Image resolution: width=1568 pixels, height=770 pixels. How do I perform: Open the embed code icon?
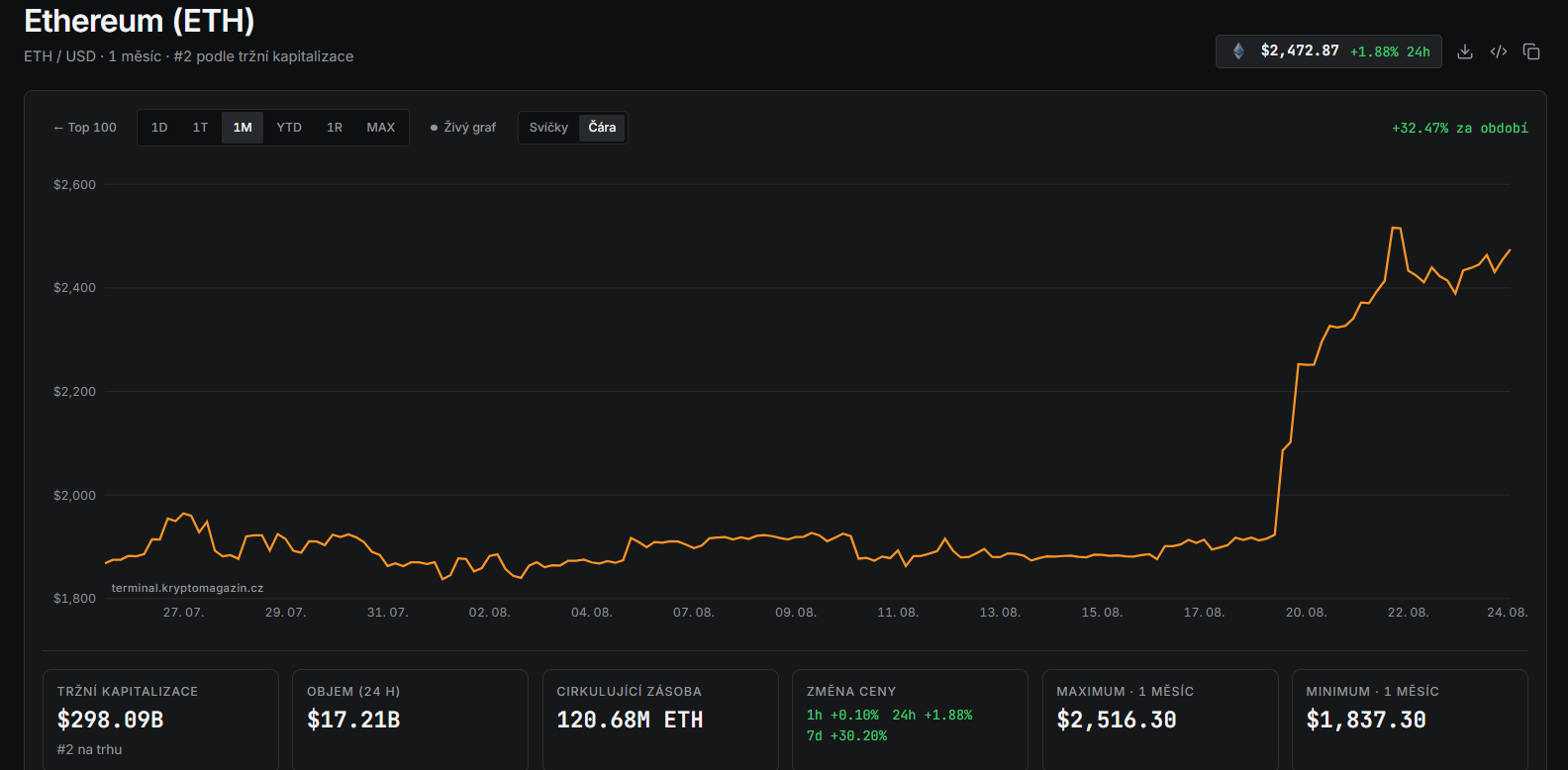[1499, 51]
